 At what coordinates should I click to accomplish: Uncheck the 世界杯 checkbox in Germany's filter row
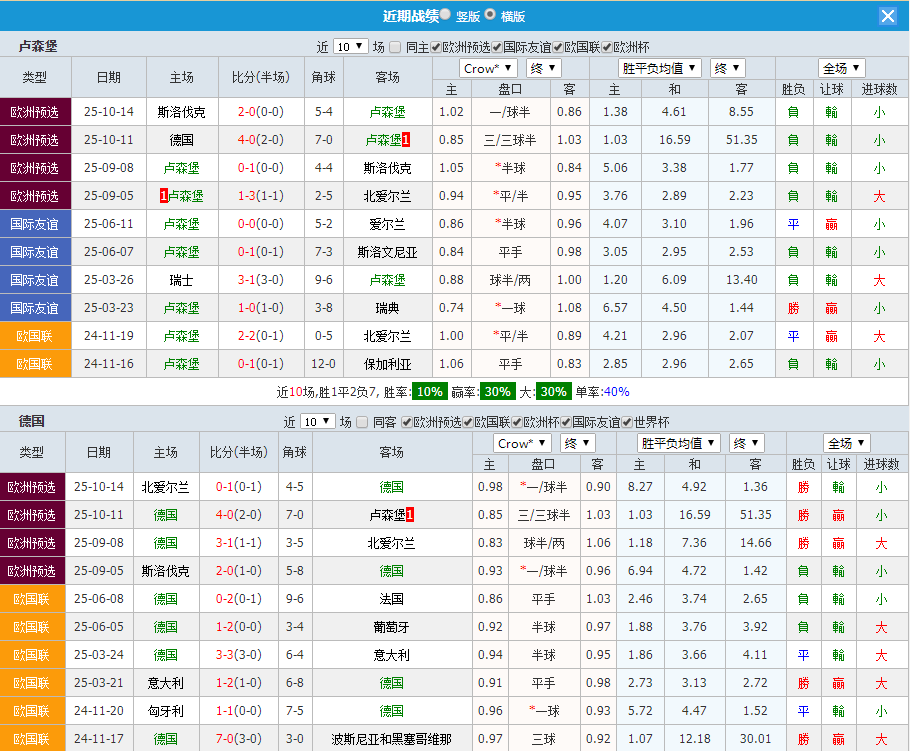click(626, 422)
